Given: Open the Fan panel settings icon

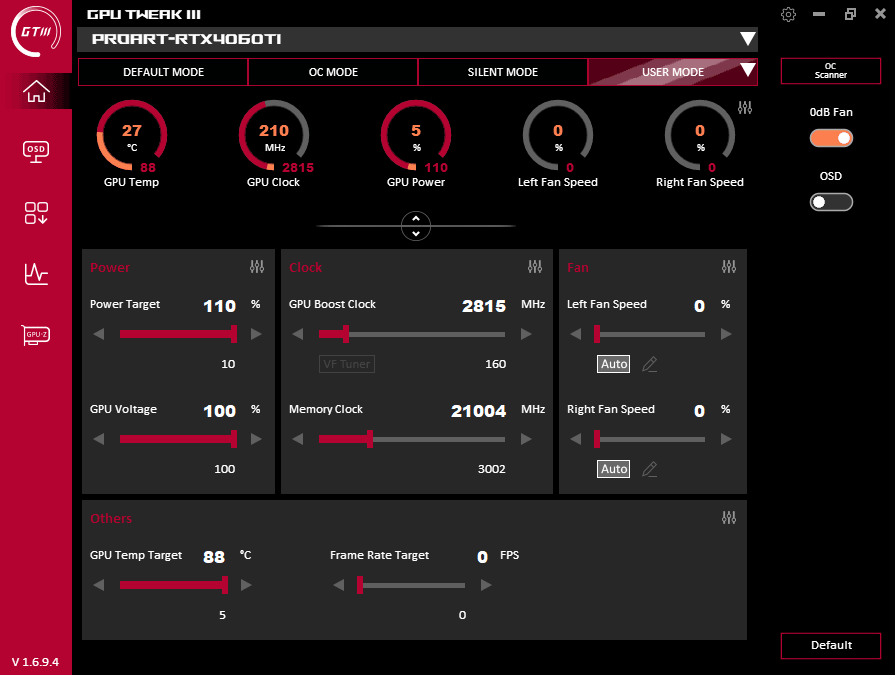Looking at the screenshot, I should tap(729, 266).
